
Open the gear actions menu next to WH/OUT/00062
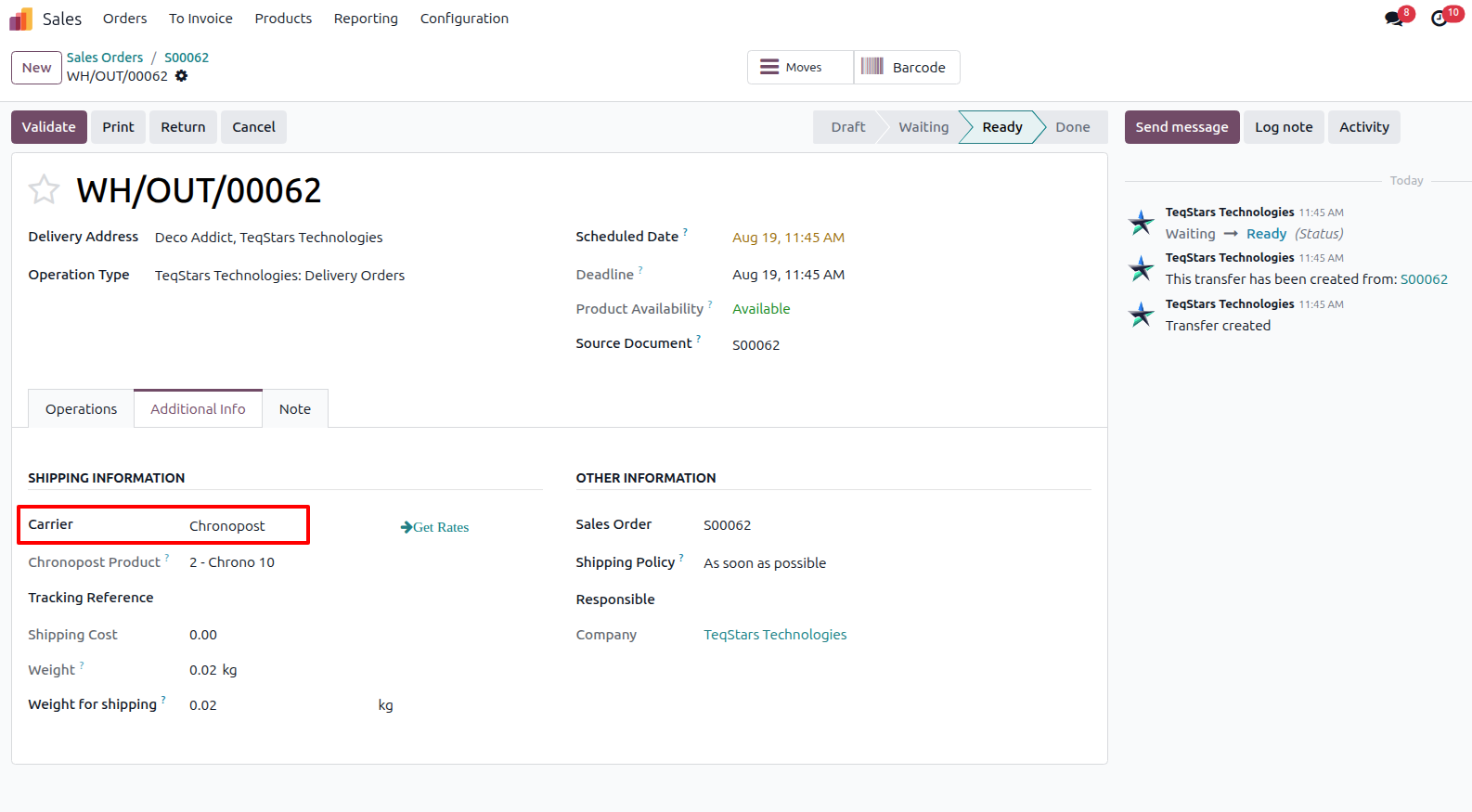(x=182, y=76)
